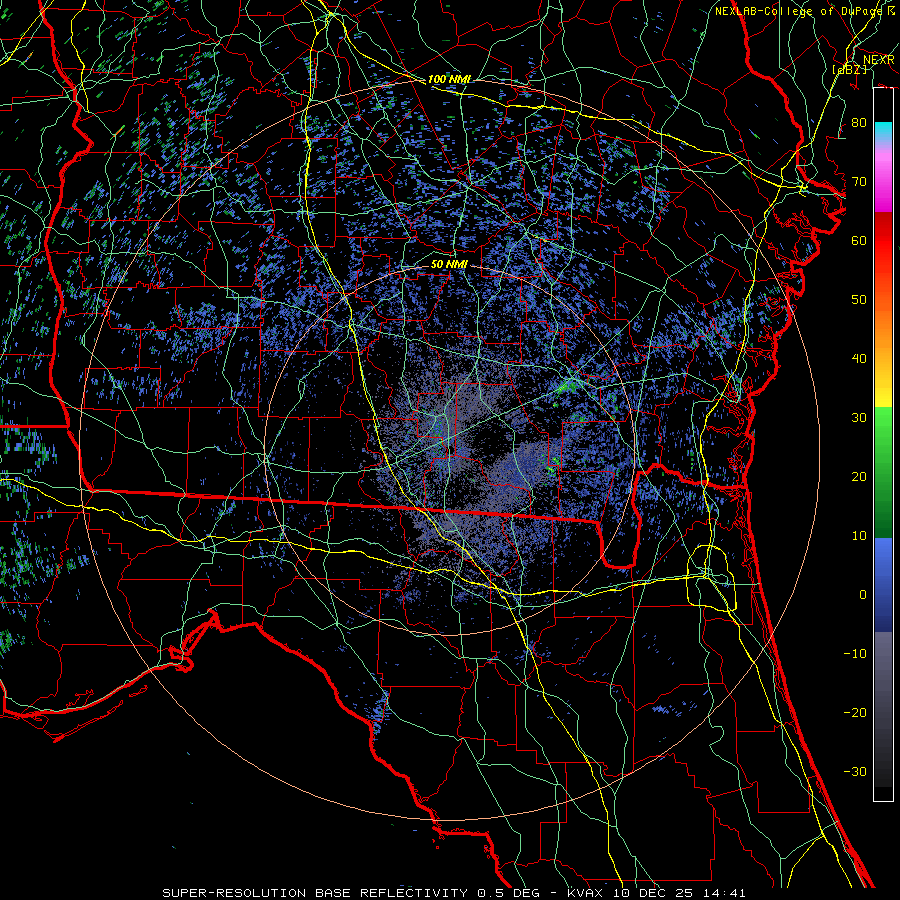Select the 60 value on dBZ scale
Screen dimensions: 900x900
(859, 241)
